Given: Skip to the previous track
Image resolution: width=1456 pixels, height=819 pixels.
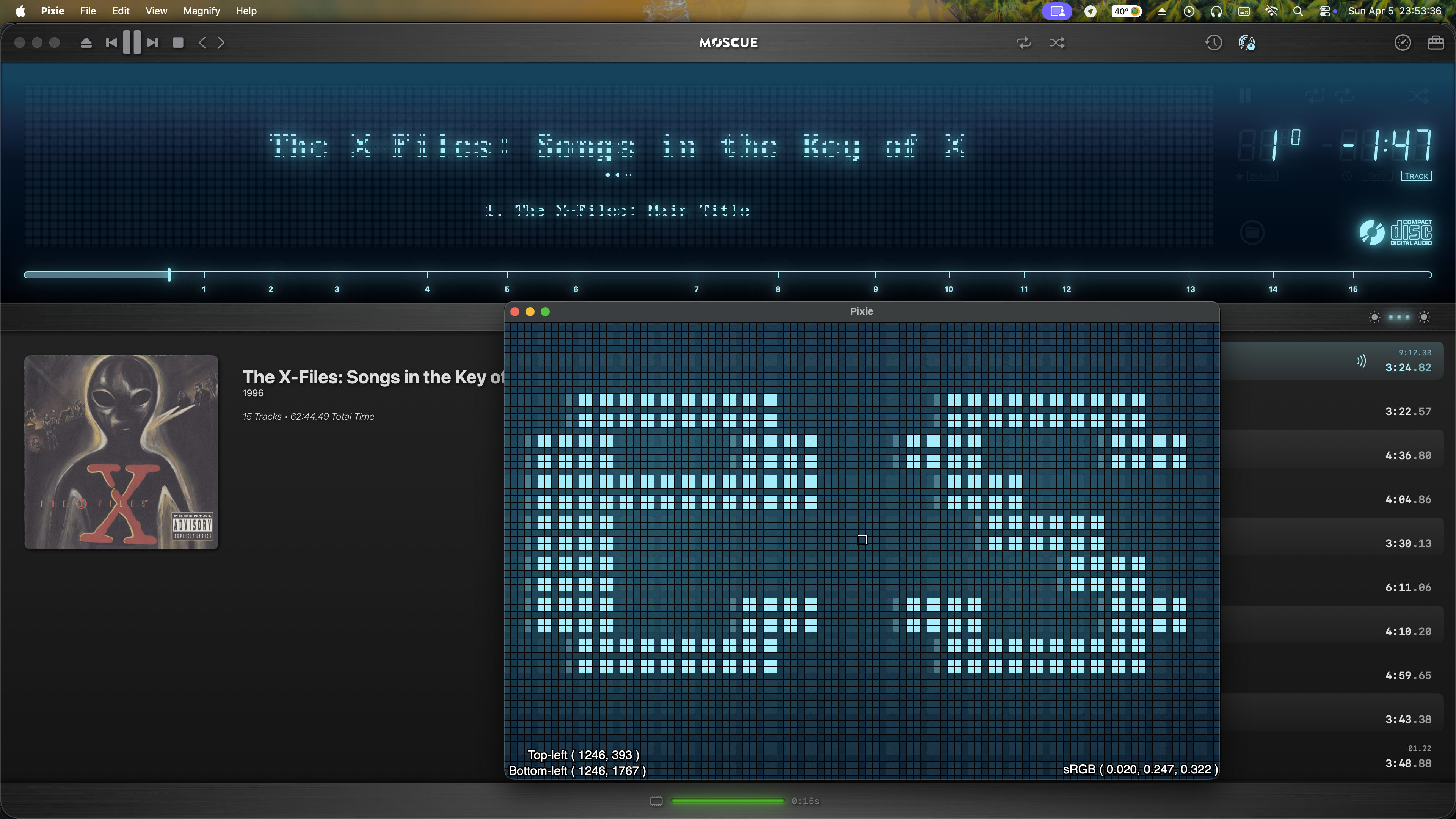Looking at the screenshot, I should (111, 43).
